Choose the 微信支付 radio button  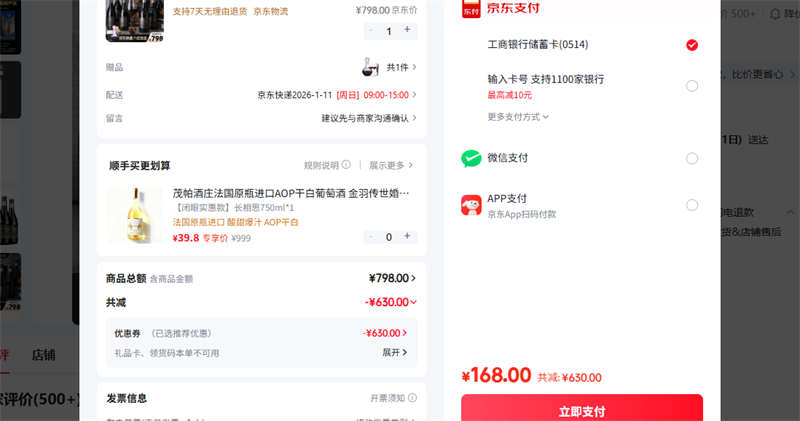692,158
